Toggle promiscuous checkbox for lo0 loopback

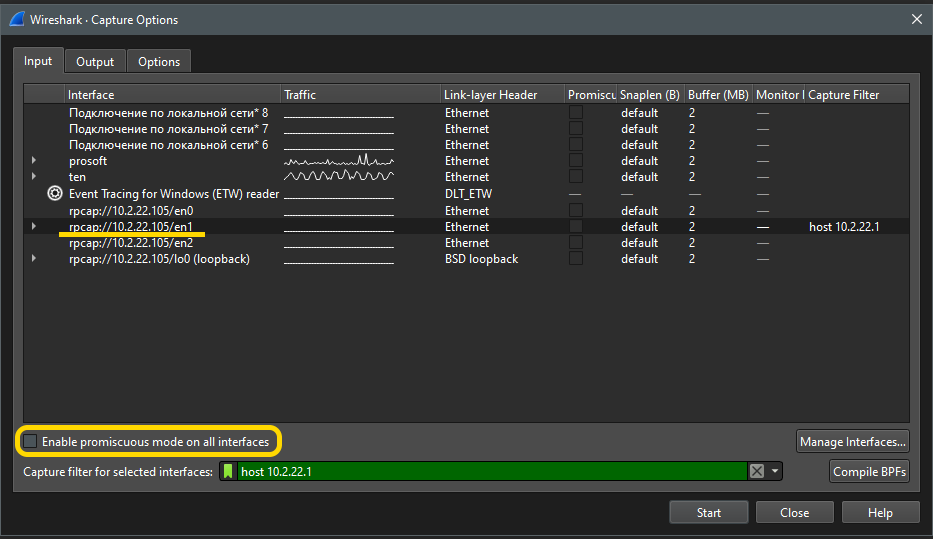[x=575, y=259]
